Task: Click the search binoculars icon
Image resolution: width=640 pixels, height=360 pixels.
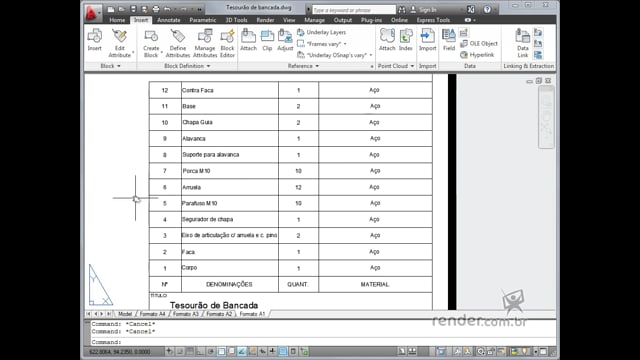Action: coord(402,9)
